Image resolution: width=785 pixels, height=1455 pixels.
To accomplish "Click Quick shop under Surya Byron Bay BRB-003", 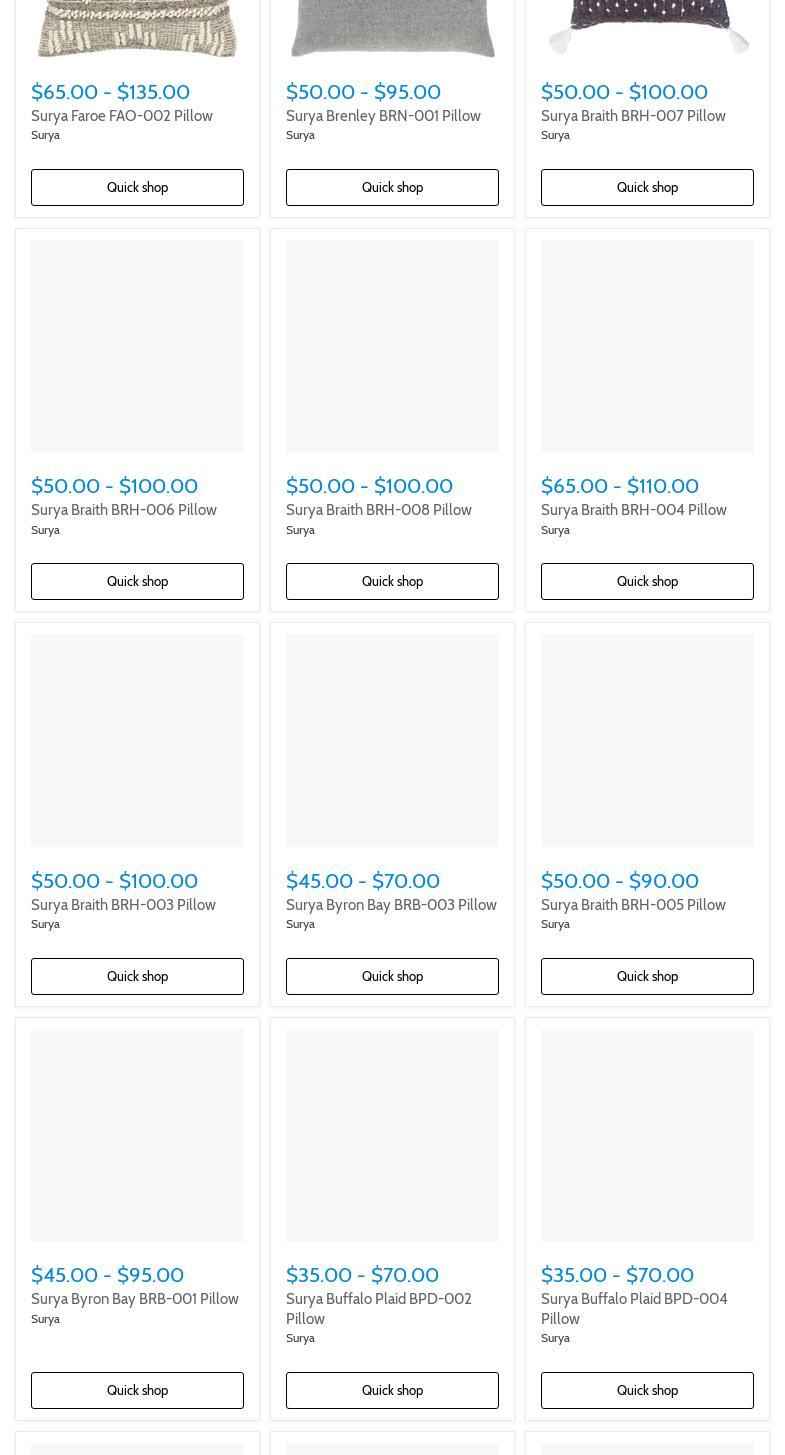I will tap(392, 976).
